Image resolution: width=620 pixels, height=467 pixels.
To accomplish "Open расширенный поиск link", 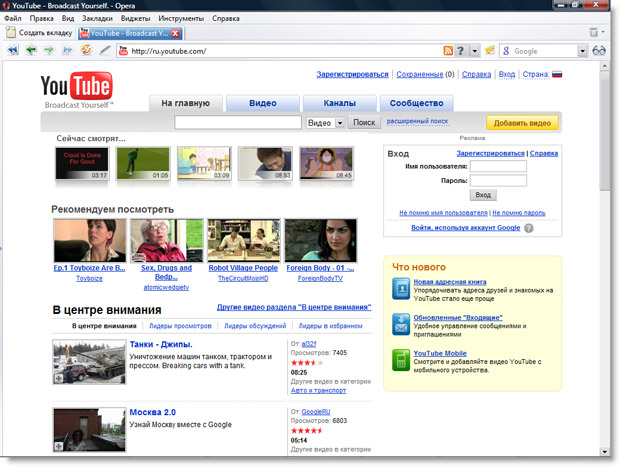I will (417, 121).
